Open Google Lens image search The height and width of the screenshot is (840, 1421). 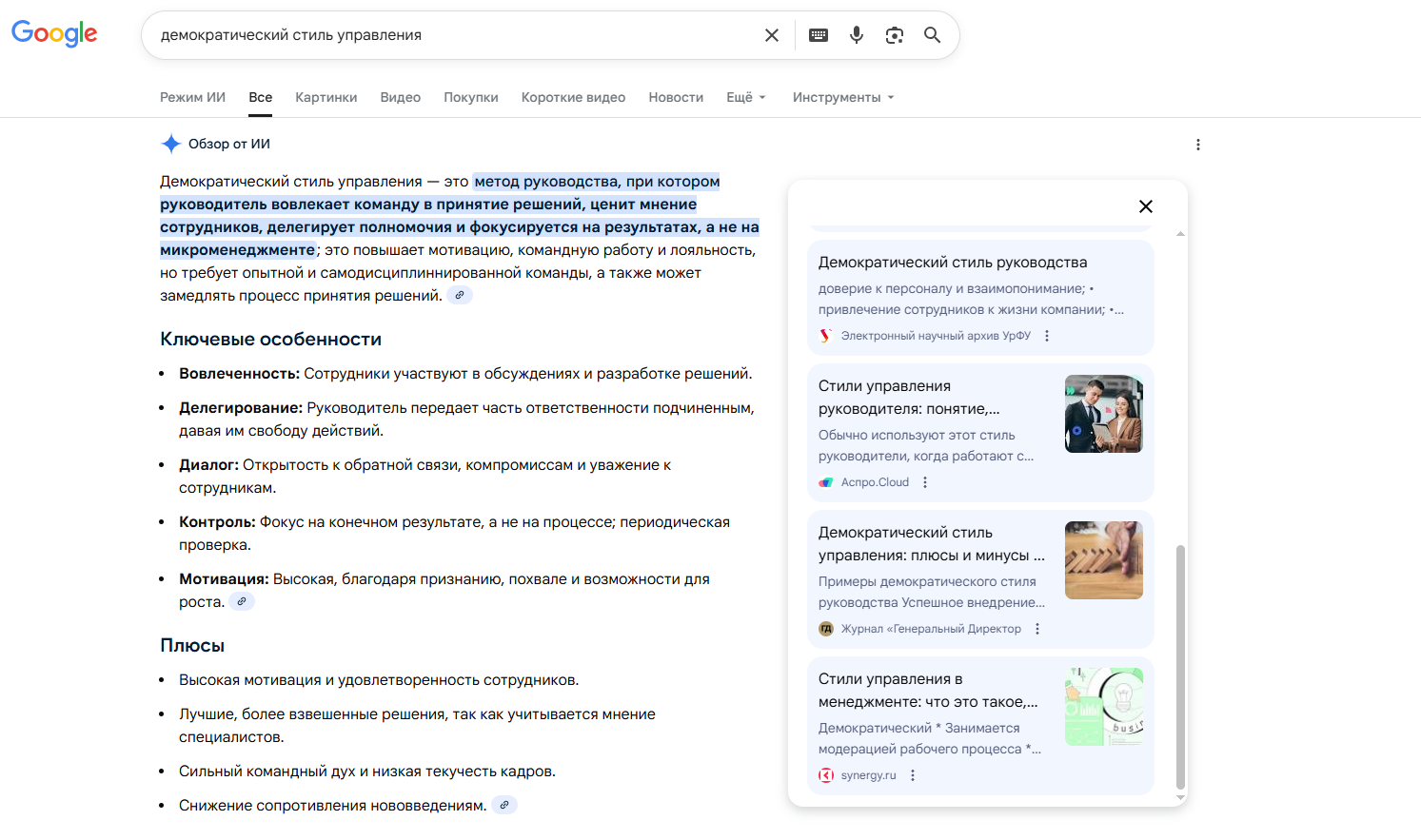[x=894, y=35]
